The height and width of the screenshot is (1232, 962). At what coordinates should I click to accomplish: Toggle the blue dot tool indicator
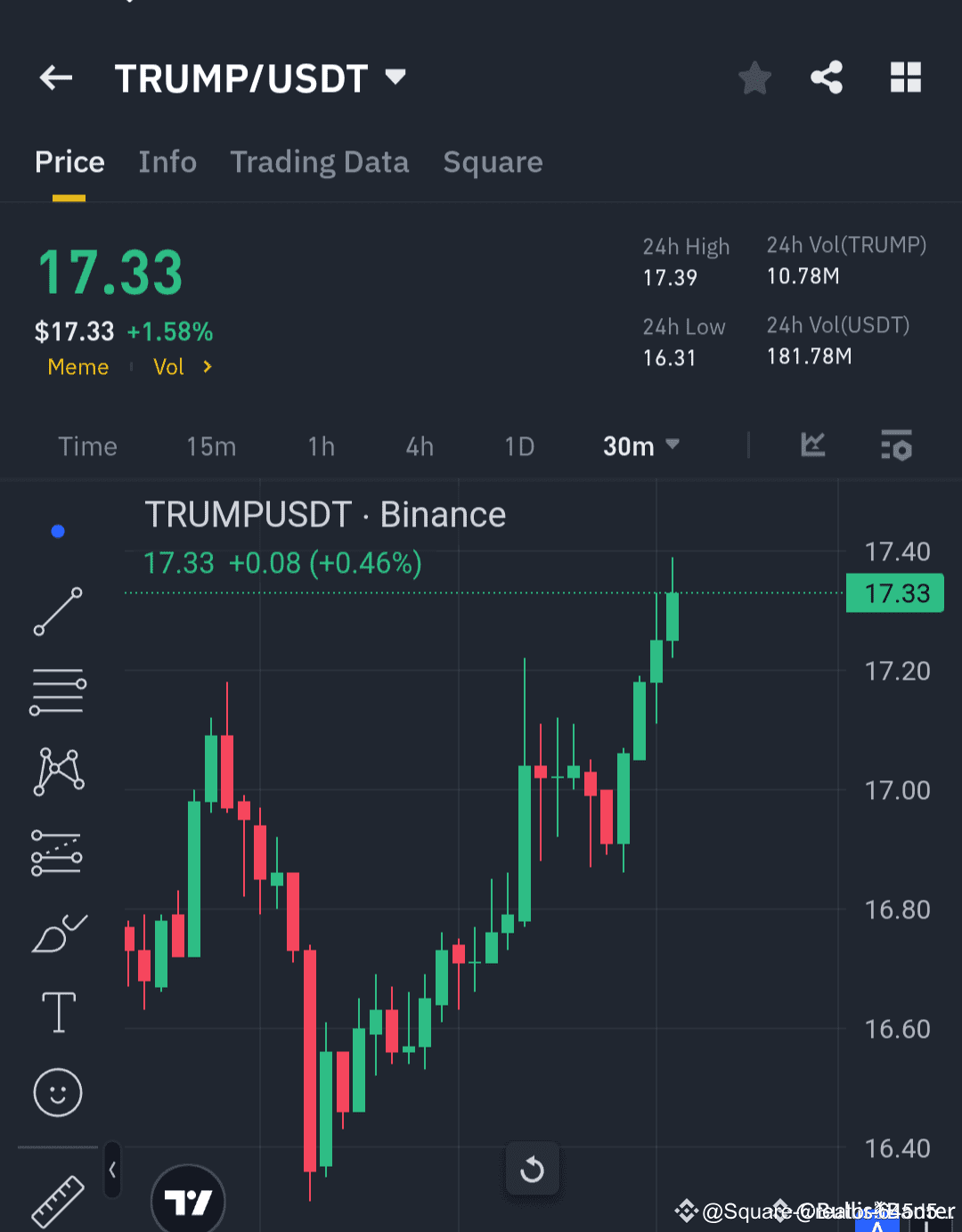click(57, 531)
